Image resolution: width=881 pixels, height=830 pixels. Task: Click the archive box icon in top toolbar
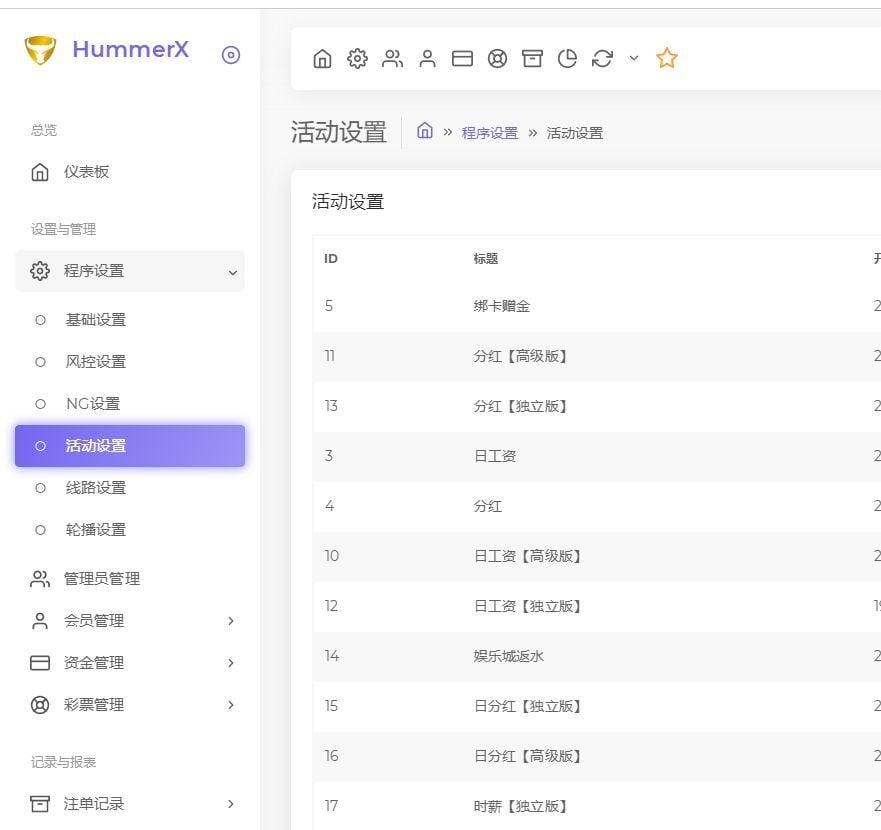[x=532, y=59]
